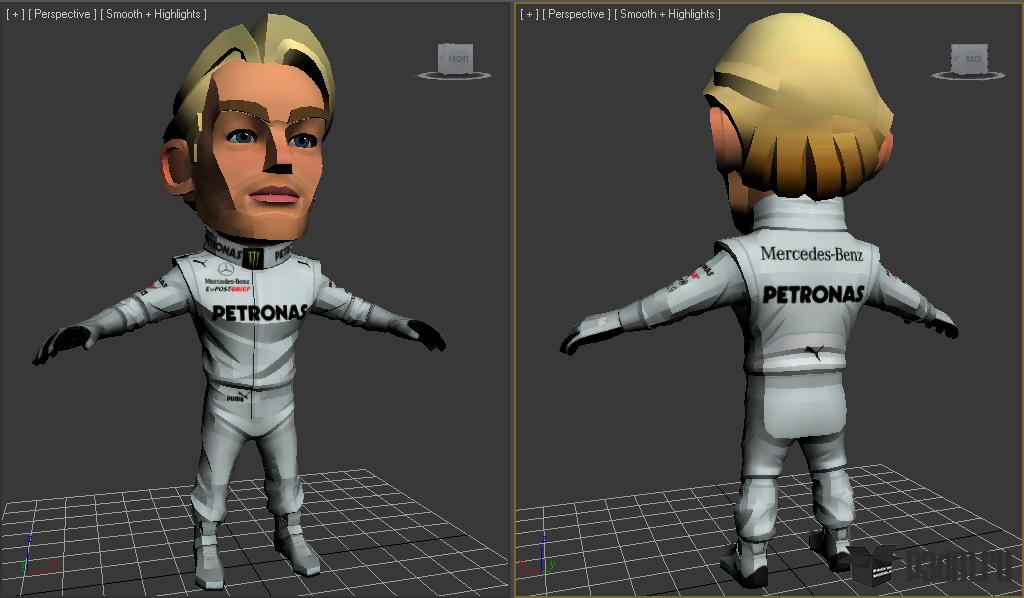Click the axis tripod in the left viewport
The image size is (1024, 598).
[34, 562]
